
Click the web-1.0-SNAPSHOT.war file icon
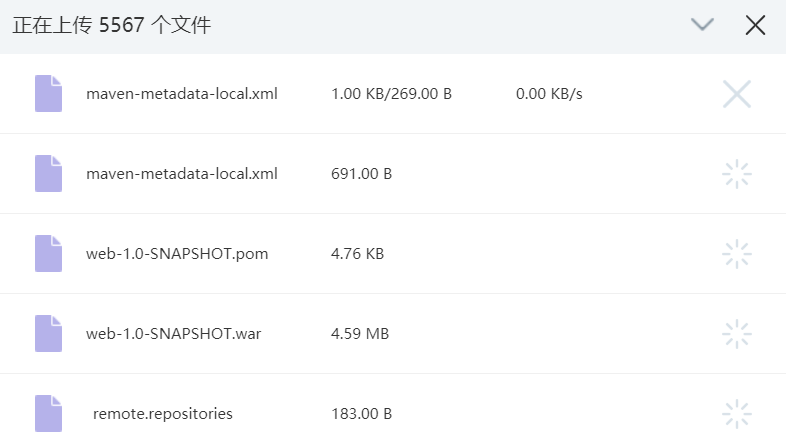48,334
